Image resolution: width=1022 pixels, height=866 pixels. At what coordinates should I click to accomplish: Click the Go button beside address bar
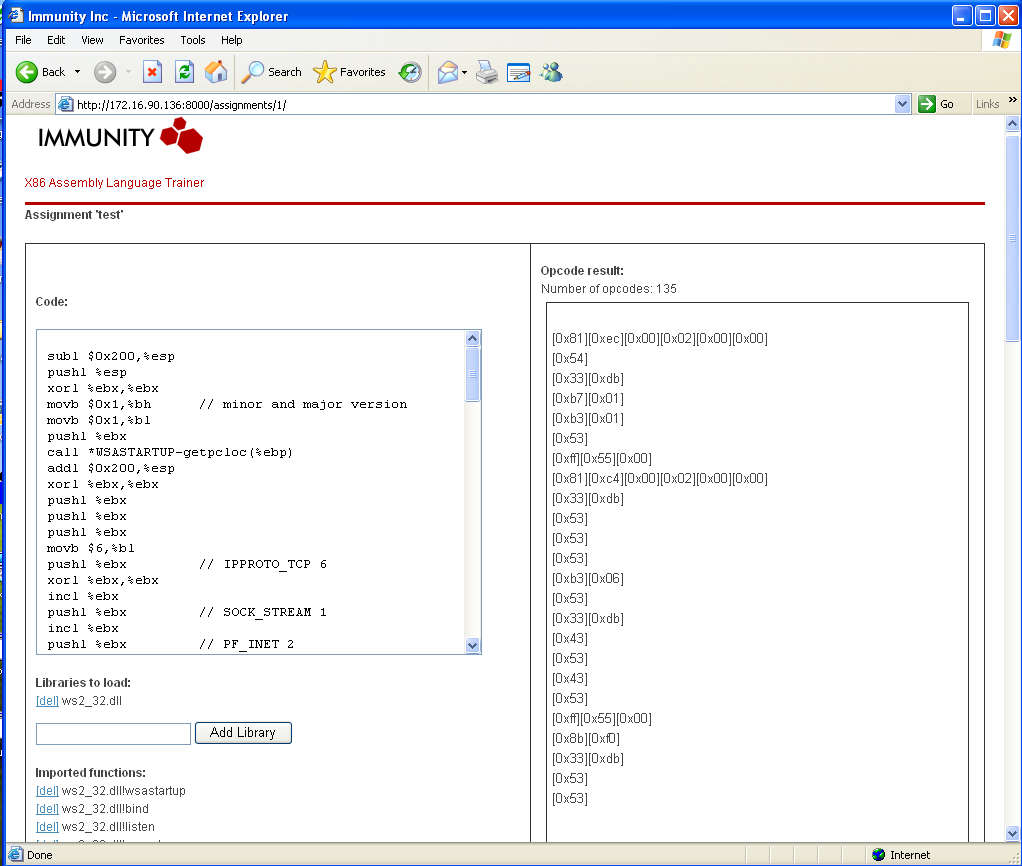(x=937, y=104)
